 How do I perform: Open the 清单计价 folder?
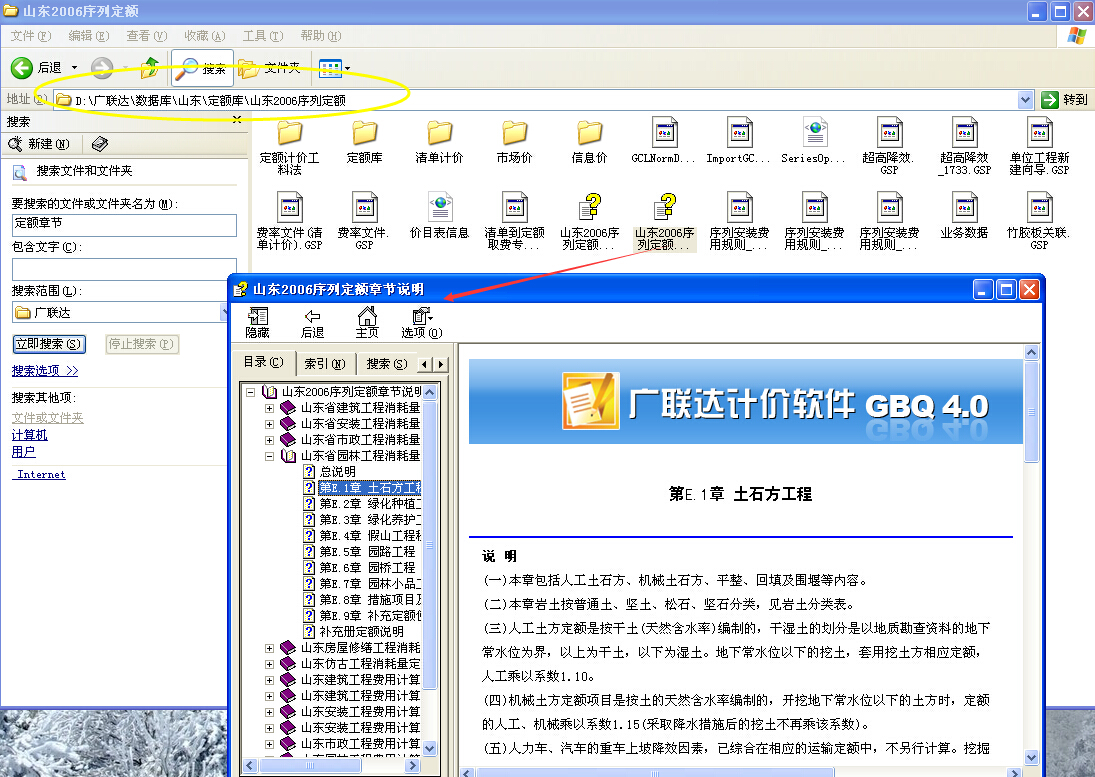point(439,142)
